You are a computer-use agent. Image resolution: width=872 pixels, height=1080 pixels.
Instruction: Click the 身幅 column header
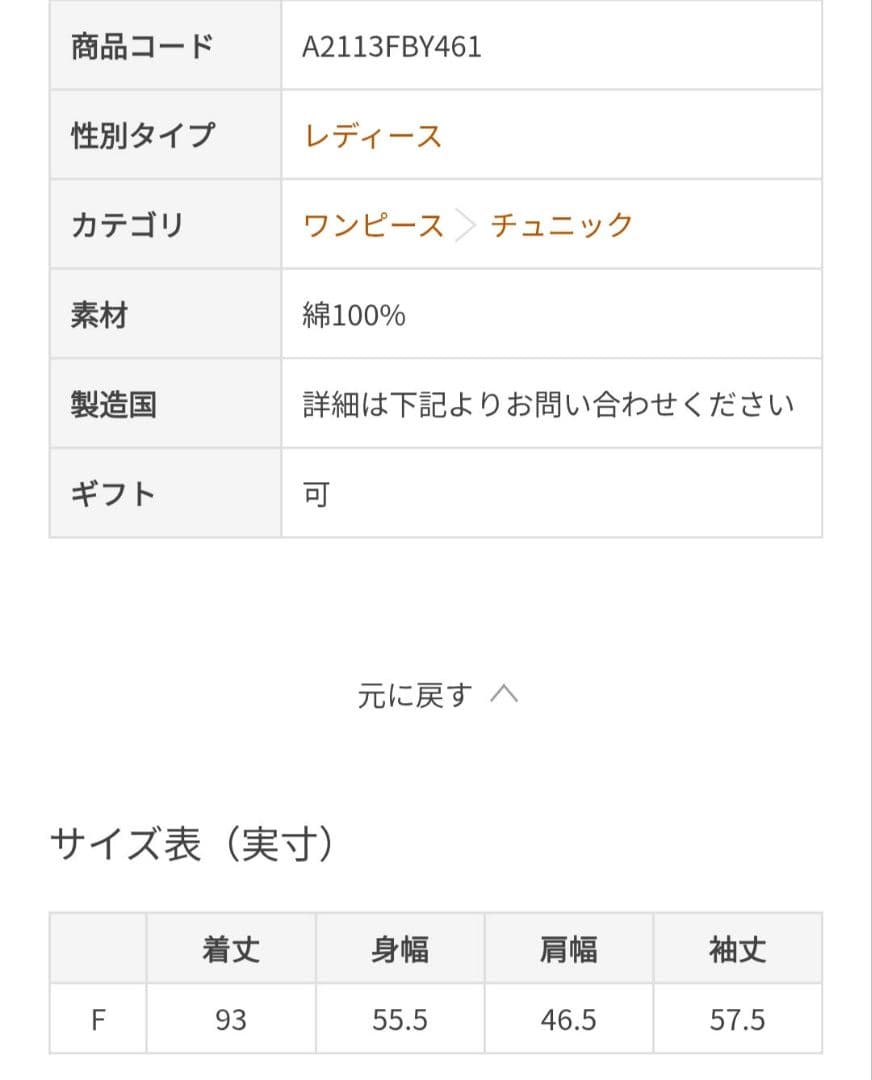tap(400, 949)
